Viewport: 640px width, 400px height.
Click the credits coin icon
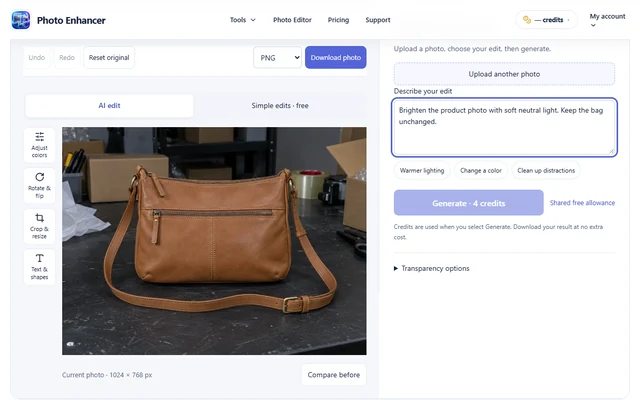(x=527, y=20)
